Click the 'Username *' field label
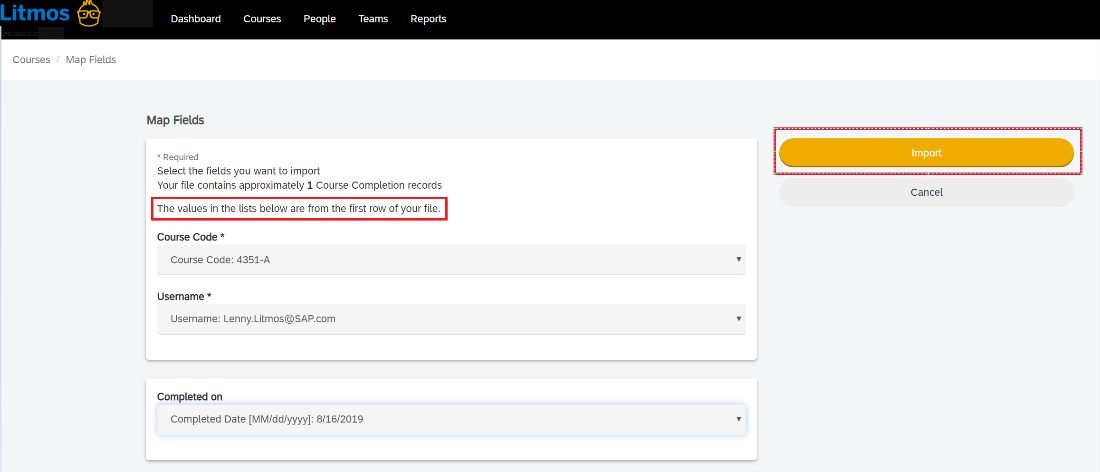The height and width of the screenshot is (472, 1100). 185,296
